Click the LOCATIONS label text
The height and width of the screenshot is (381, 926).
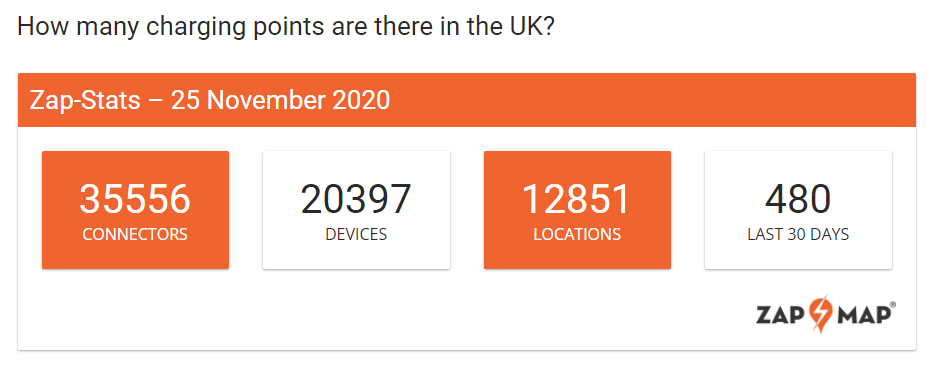coord(577,235)
